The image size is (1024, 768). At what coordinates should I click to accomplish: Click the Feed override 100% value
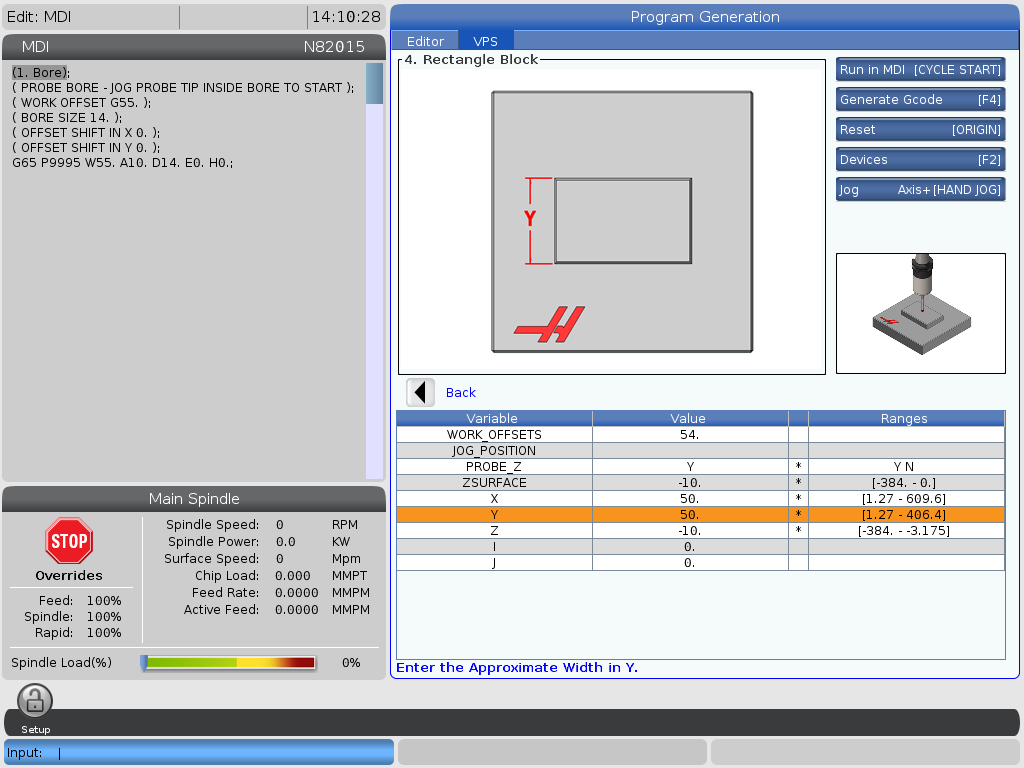[x=104, y=600]
